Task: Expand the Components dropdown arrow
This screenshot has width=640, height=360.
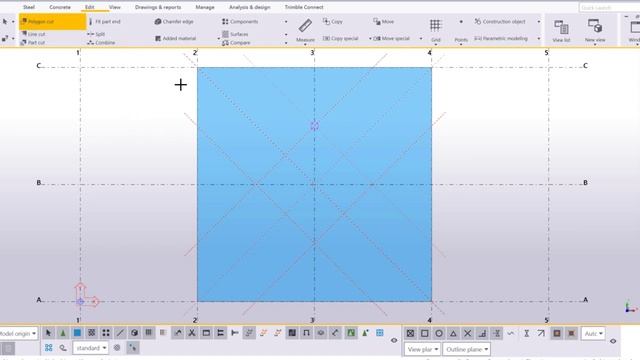Action: 286,22
